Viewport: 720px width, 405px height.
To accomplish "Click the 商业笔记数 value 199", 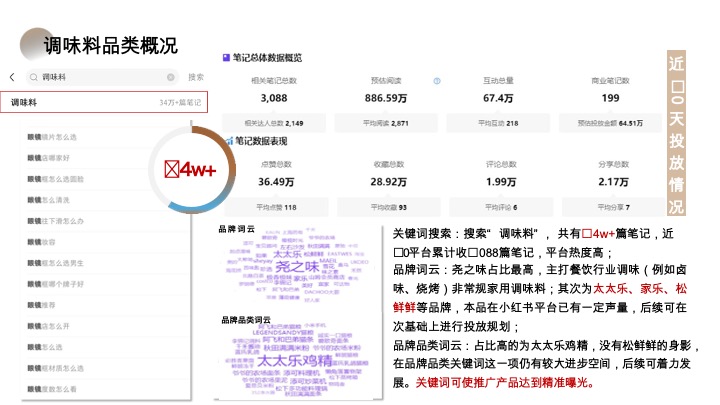I will (610, 98).
